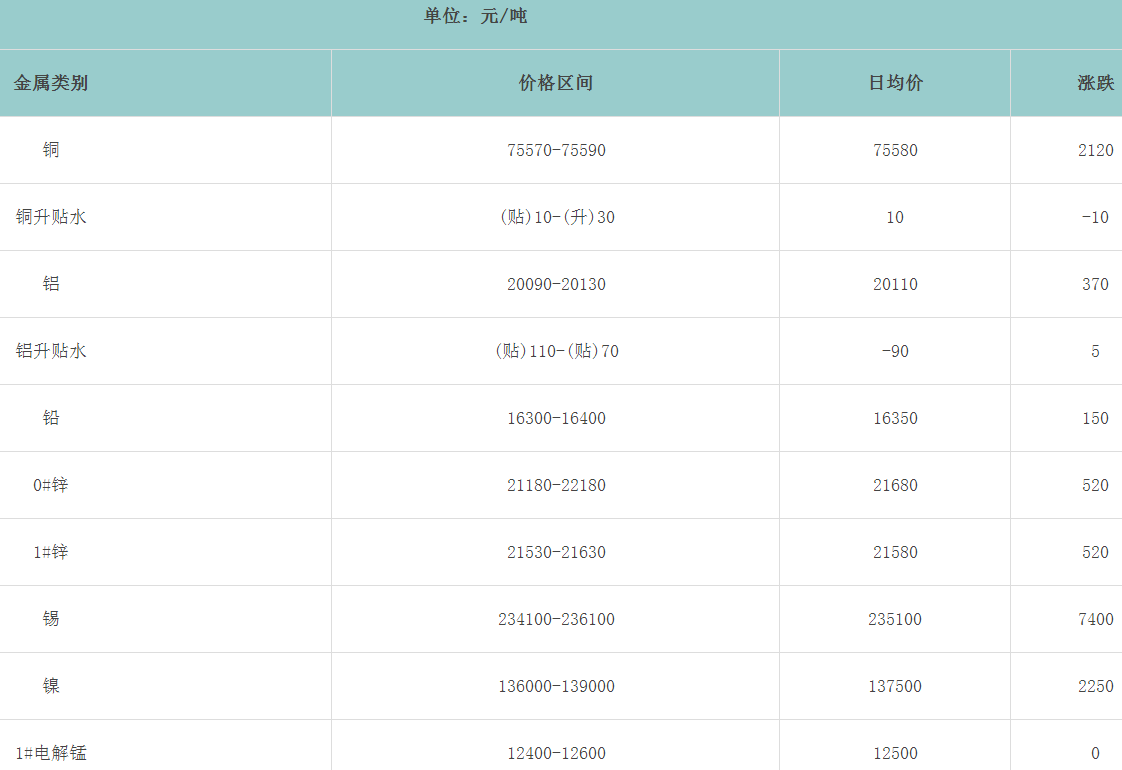1122x770 pixels.
Task: Click lead price range 16300-16400
Action: click(556, 418)
